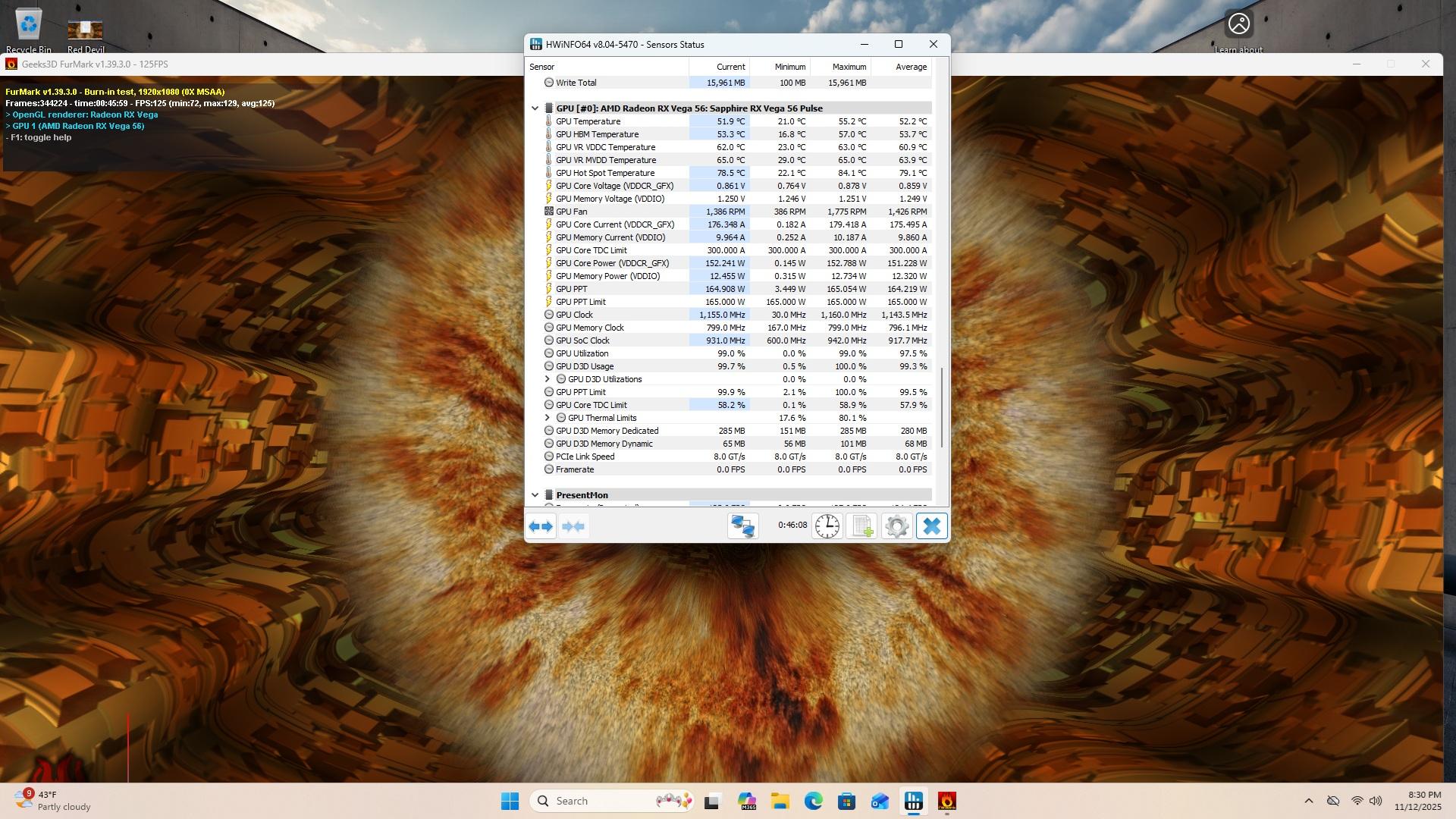Click the blue X close sensors button

coord(932,526)
